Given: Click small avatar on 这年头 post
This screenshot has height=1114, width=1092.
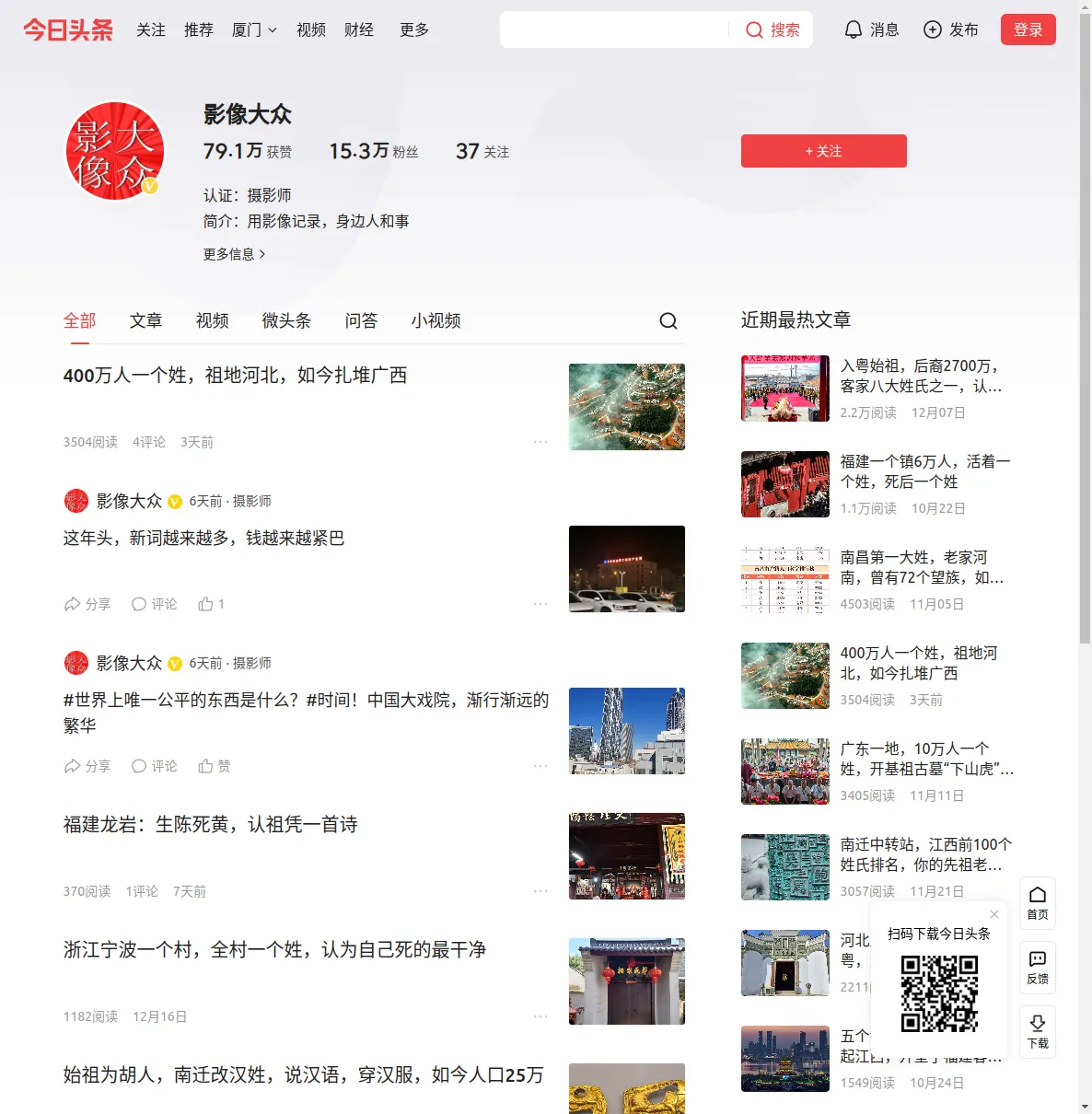Looking at the screenshot, I should tap(76, 501).
